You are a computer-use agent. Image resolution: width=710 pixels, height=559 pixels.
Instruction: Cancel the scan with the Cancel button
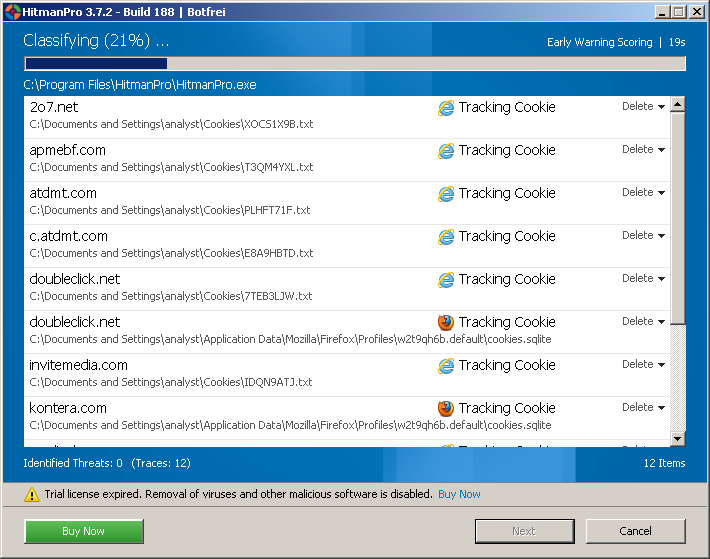635,531
